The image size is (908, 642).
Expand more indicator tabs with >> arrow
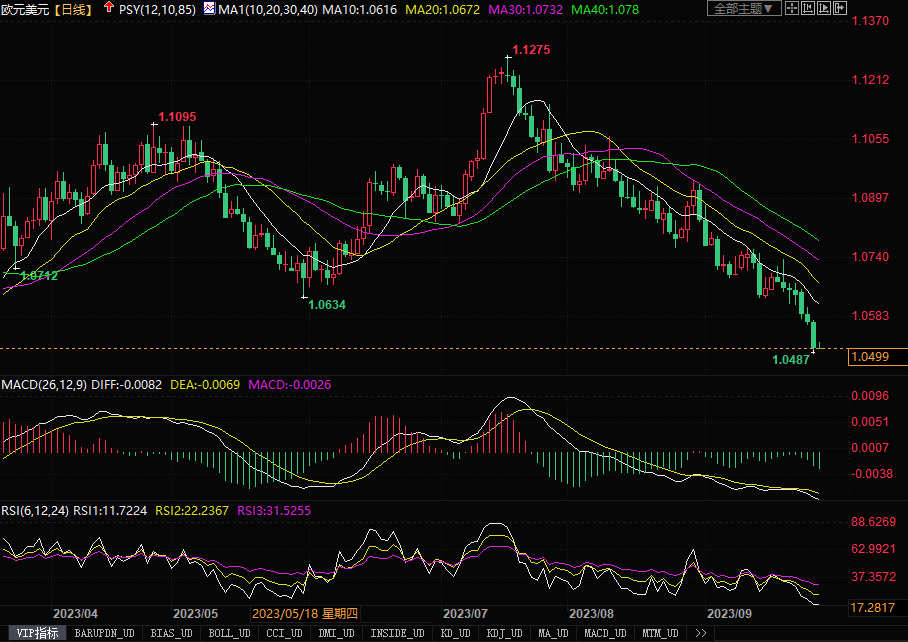(700, 633)
